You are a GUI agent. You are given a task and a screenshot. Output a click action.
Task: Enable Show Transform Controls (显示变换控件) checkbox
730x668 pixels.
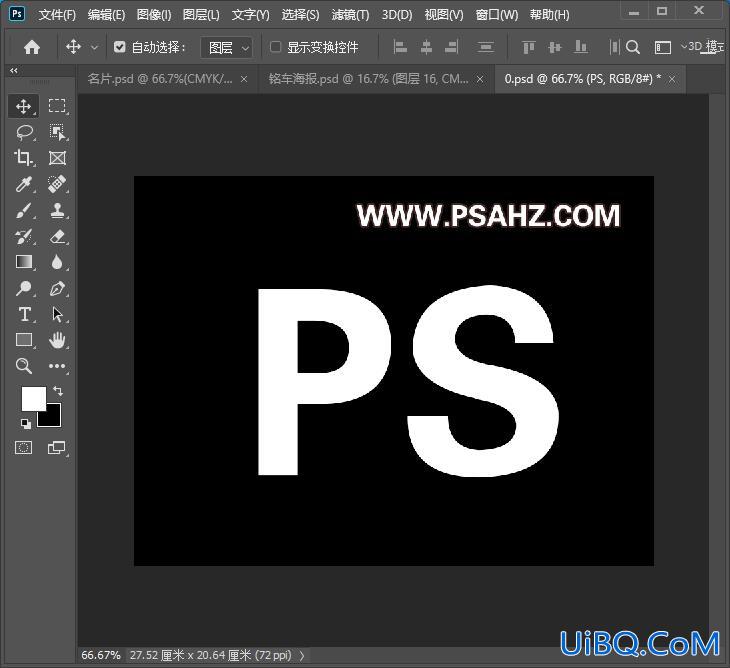pos(276,47)
